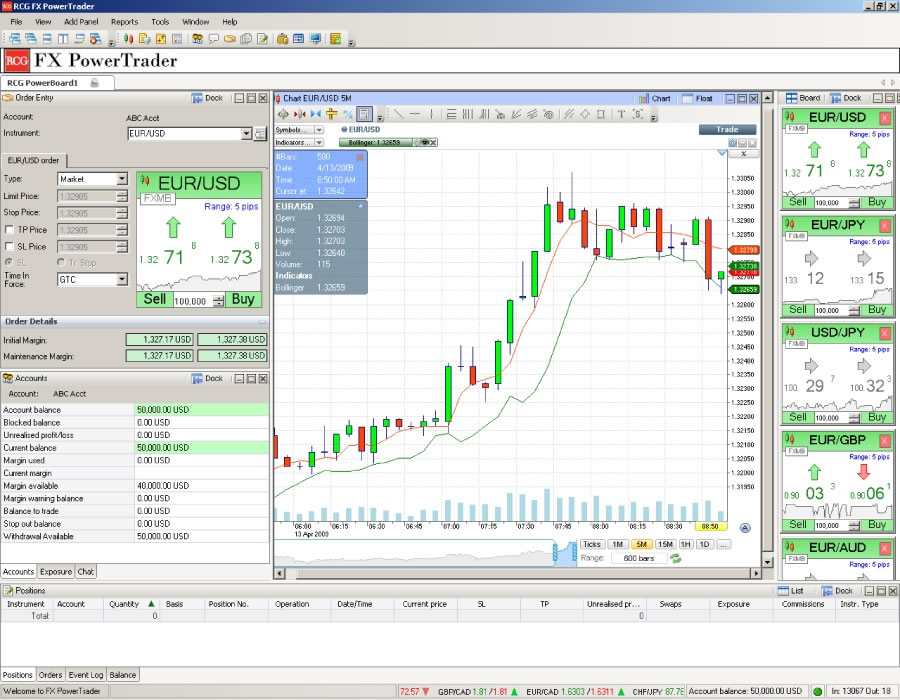This screenshot has width=900, height=700.
Task: Select the parallel channel drawing tool
Action: (568, 114)
